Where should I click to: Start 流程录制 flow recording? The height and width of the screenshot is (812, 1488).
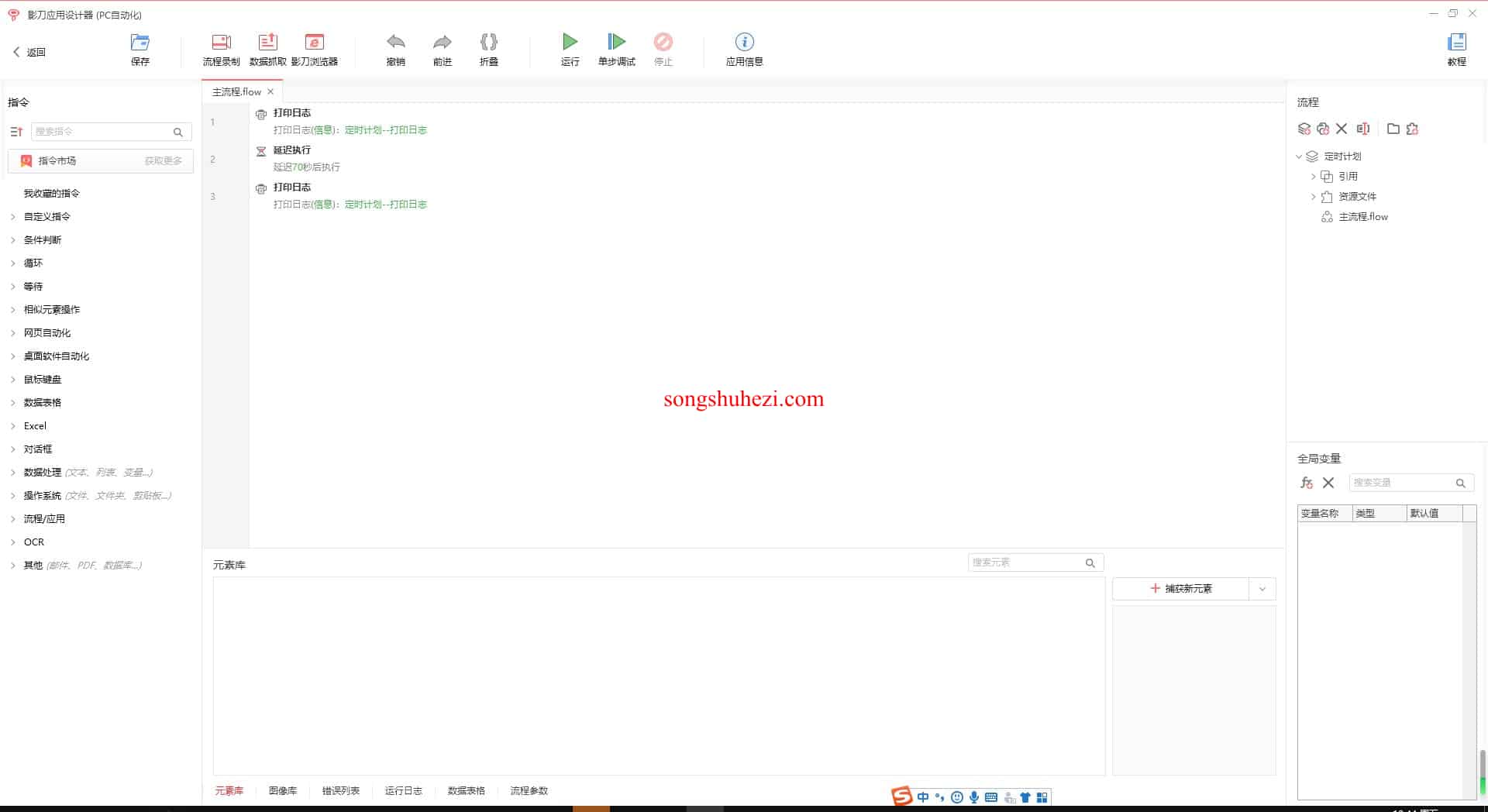(x=221, y=50)
